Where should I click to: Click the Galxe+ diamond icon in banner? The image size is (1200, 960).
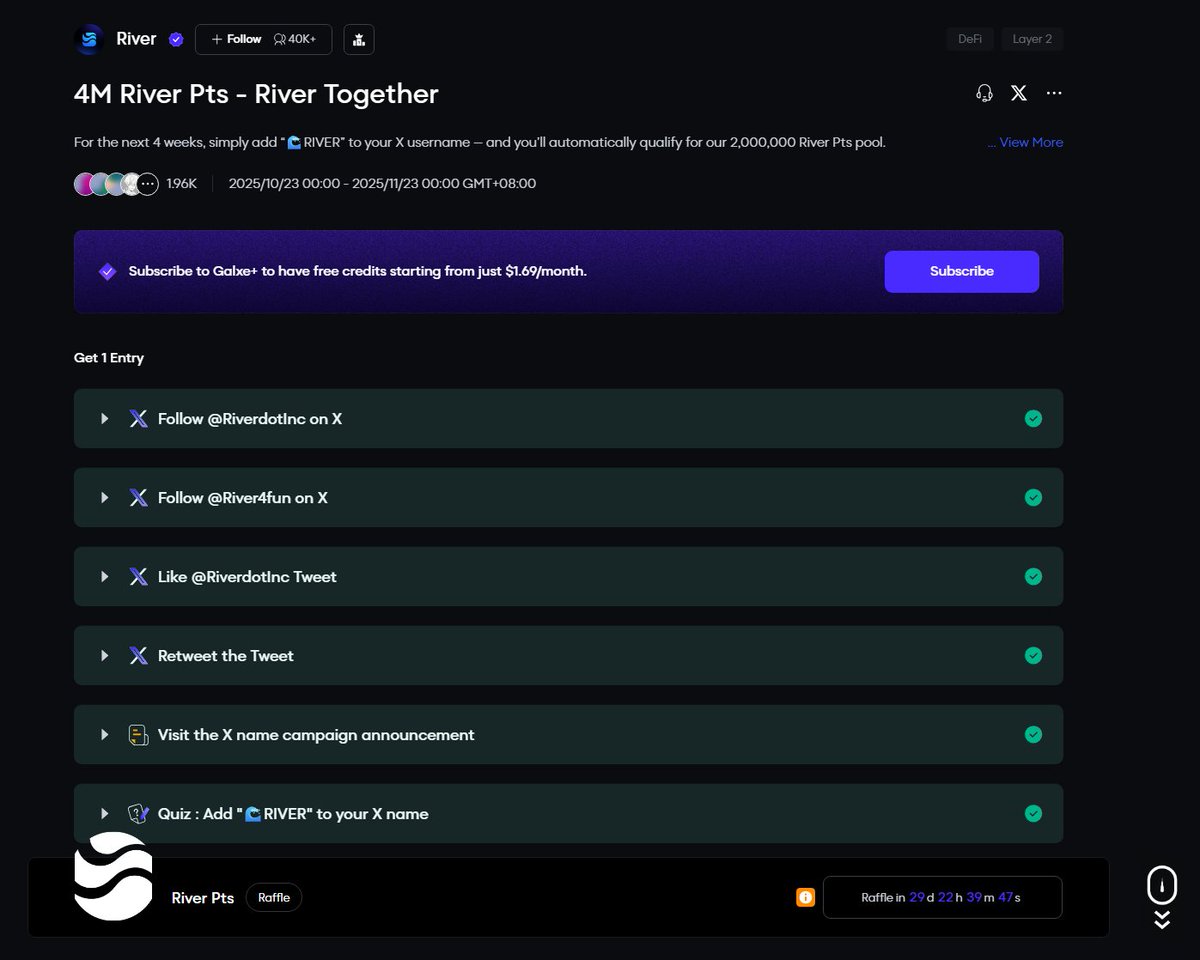tap(107, 271)
